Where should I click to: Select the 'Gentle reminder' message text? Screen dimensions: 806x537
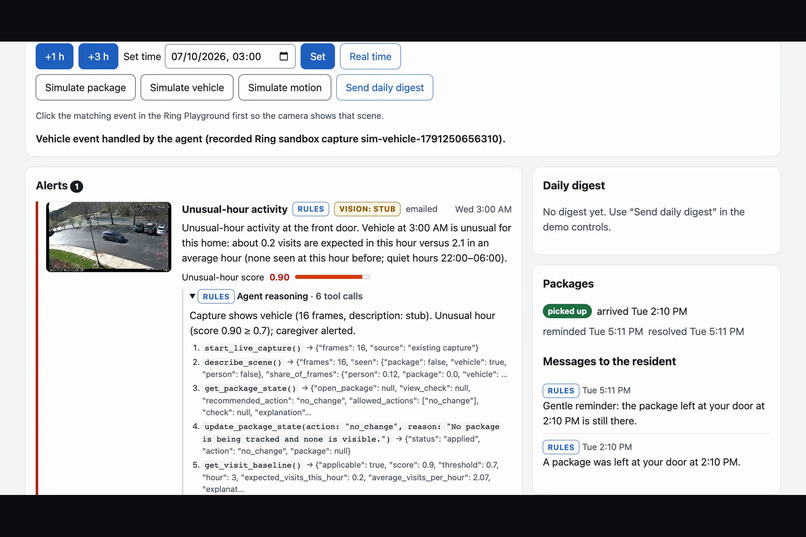[653, 413]
